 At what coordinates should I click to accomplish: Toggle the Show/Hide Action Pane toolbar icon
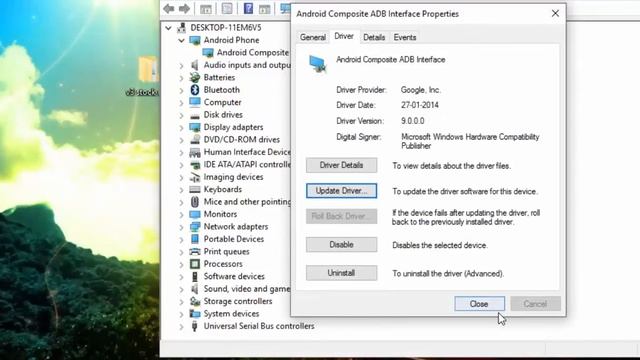coord(264,9)
